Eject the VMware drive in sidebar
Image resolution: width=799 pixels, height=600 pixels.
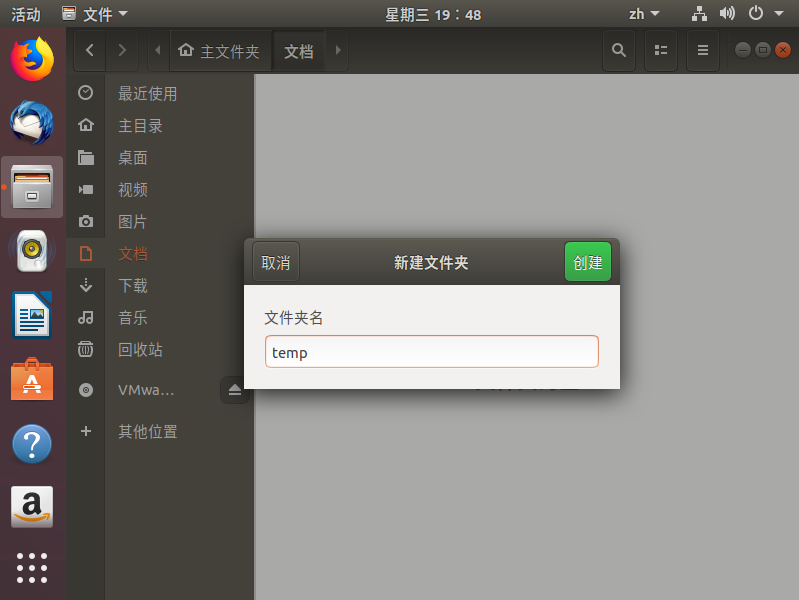point(235,390)
